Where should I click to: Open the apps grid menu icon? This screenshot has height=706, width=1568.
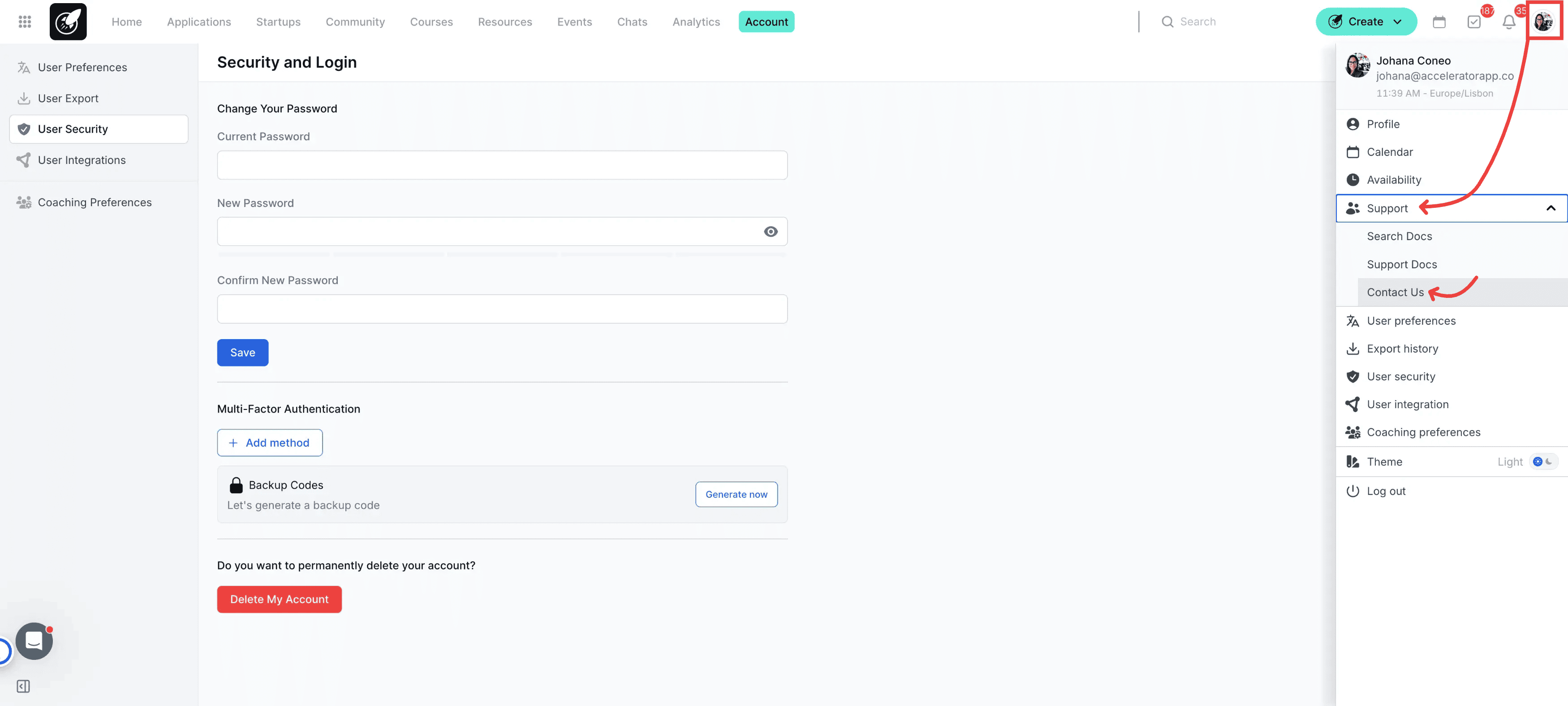click(x=24, y=22)
